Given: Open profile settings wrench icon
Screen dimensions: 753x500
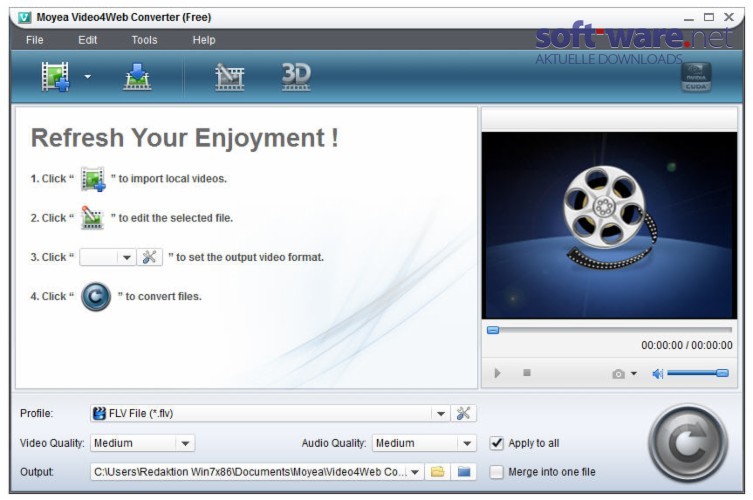Looking at the screenshot, I should point(463,414).
